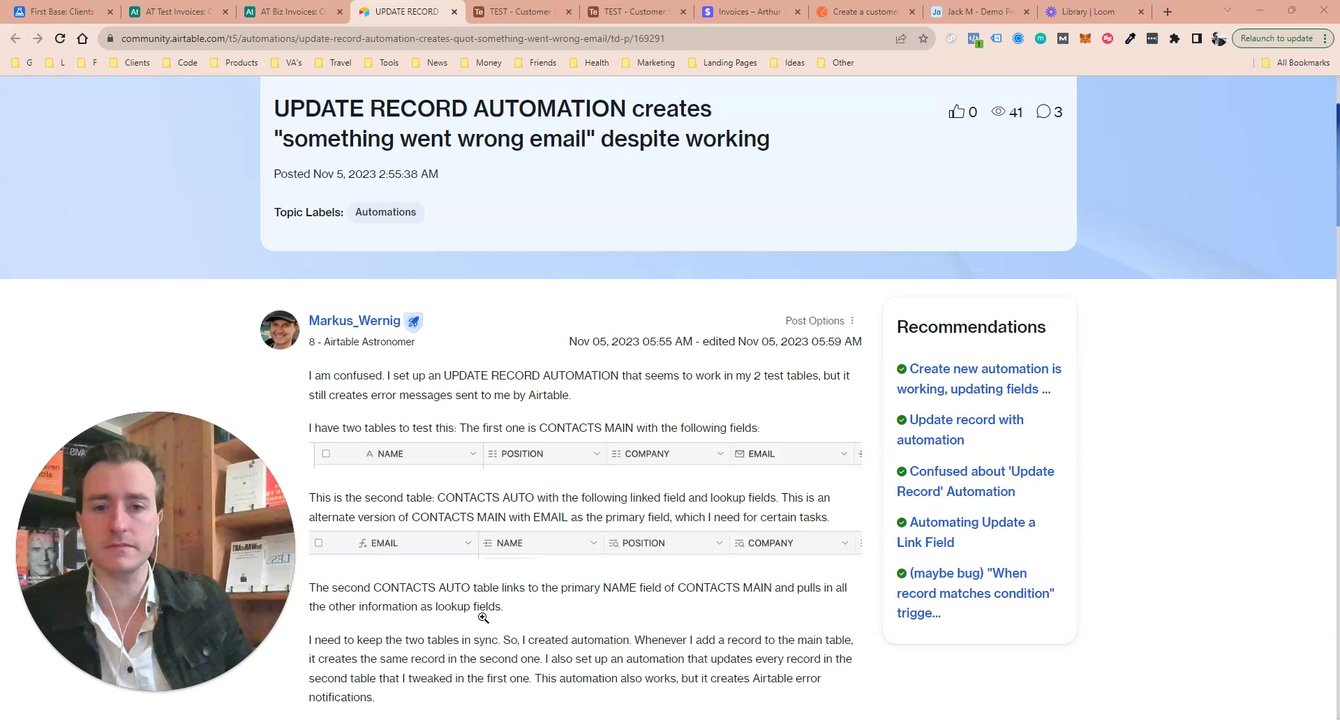Viewport: 1340px width, 720px height.
Task: Click Markus_Wernig's profile avatar
Action: coord(280,330)
